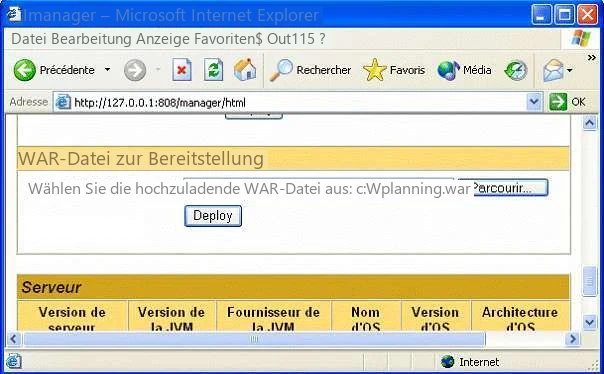Click the up arrow of vertical scrollbar
The height and width of the screenshot is (374, 604).
589,124
